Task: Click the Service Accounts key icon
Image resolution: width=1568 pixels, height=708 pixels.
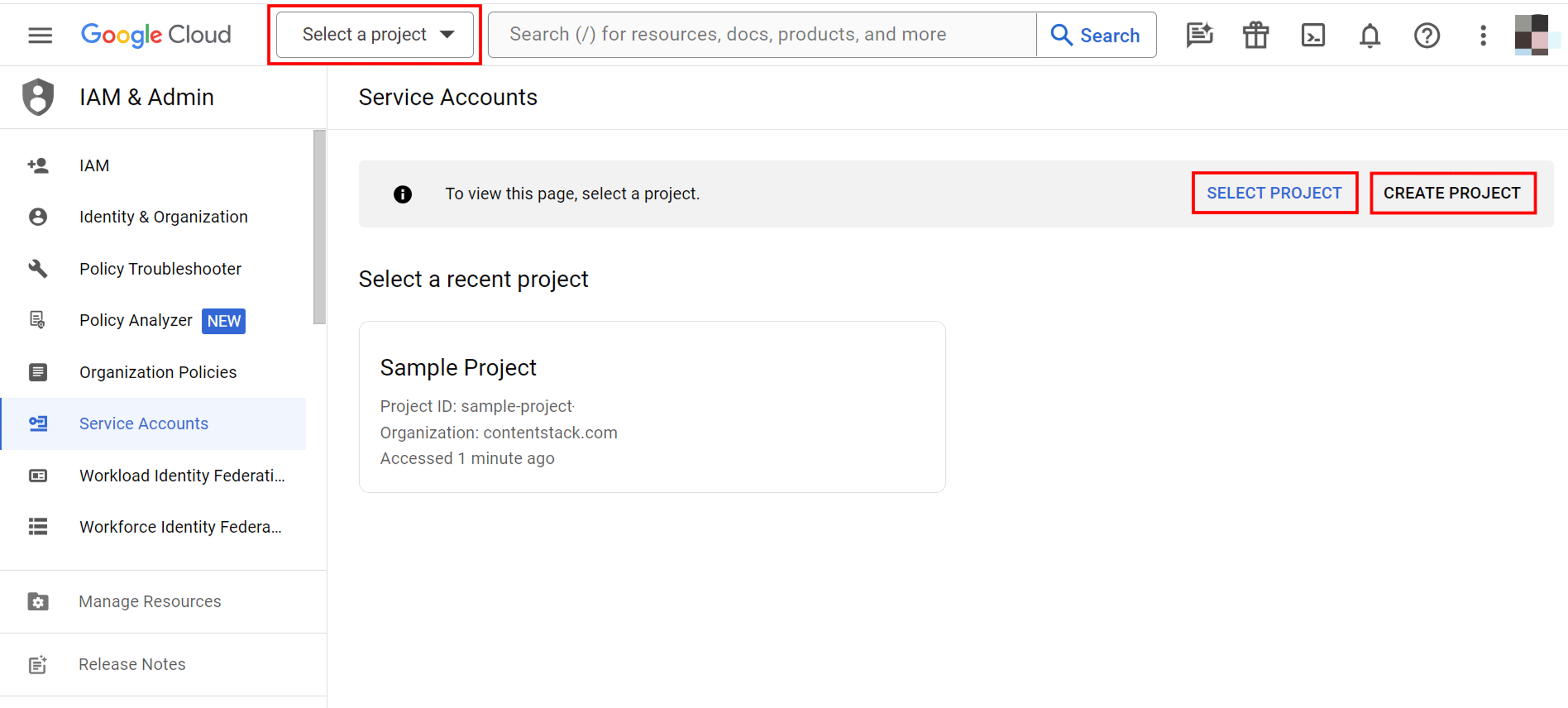Action: tap(38, 424)
